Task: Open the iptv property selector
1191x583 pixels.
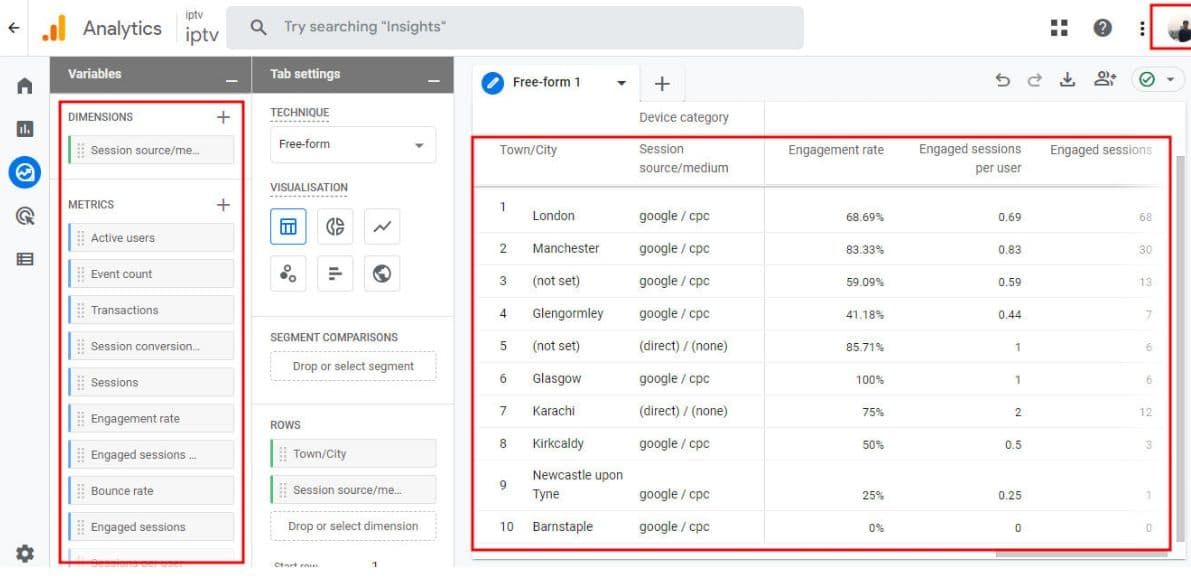Action: (x=202, y=28)
